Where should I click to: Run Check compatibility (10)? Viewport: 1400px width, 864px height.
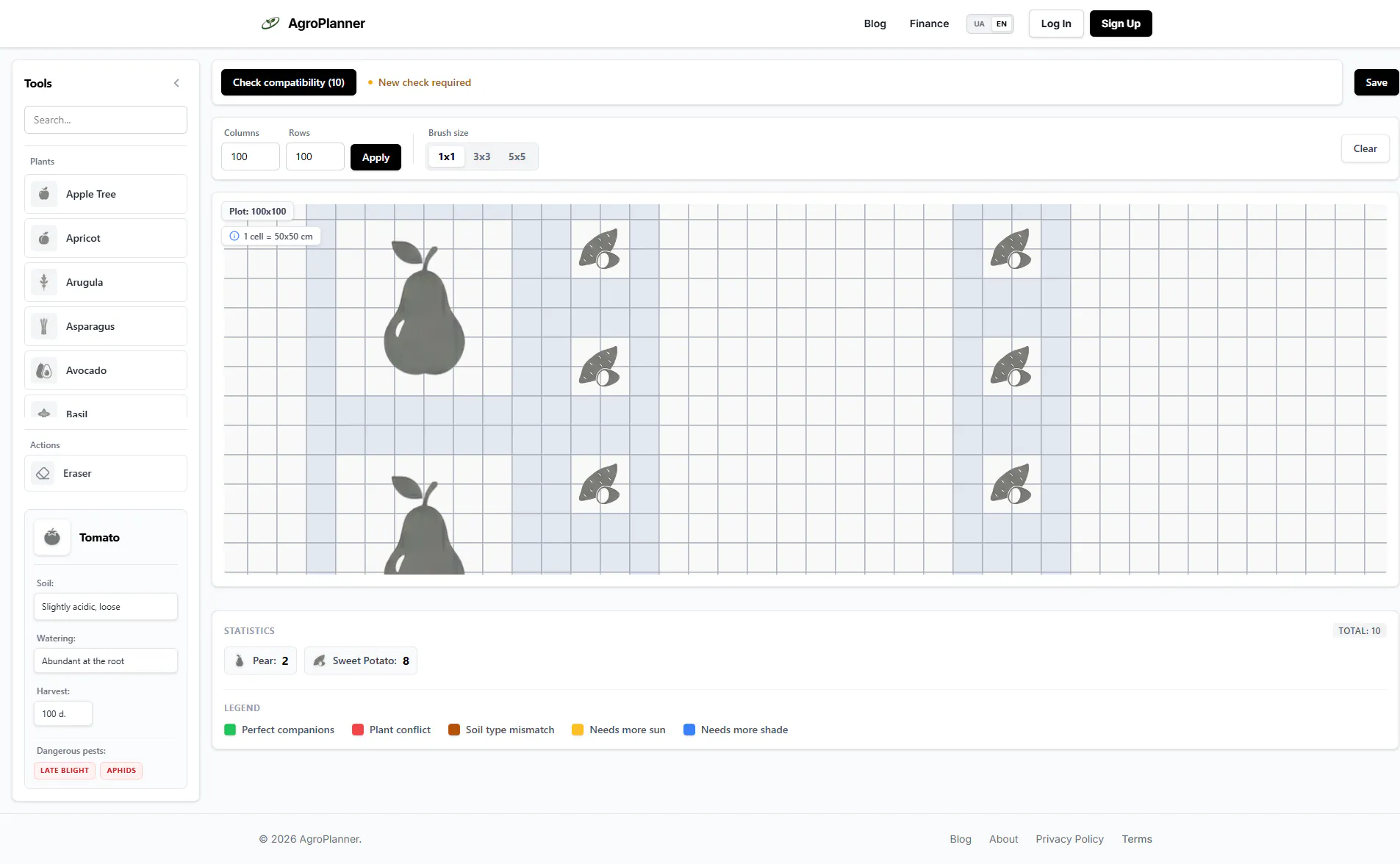click(289, 82)
